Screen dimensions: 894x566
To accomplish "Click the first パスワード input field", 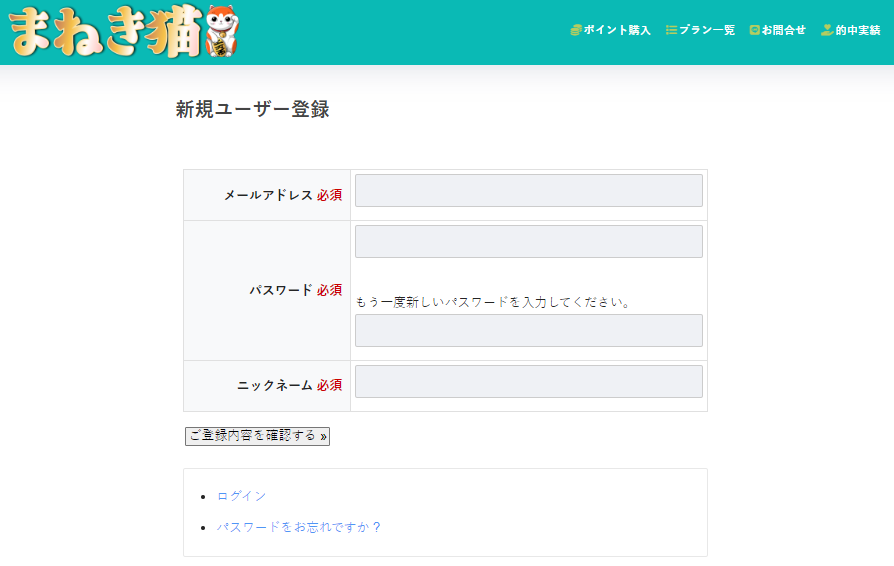I will 528,242.
